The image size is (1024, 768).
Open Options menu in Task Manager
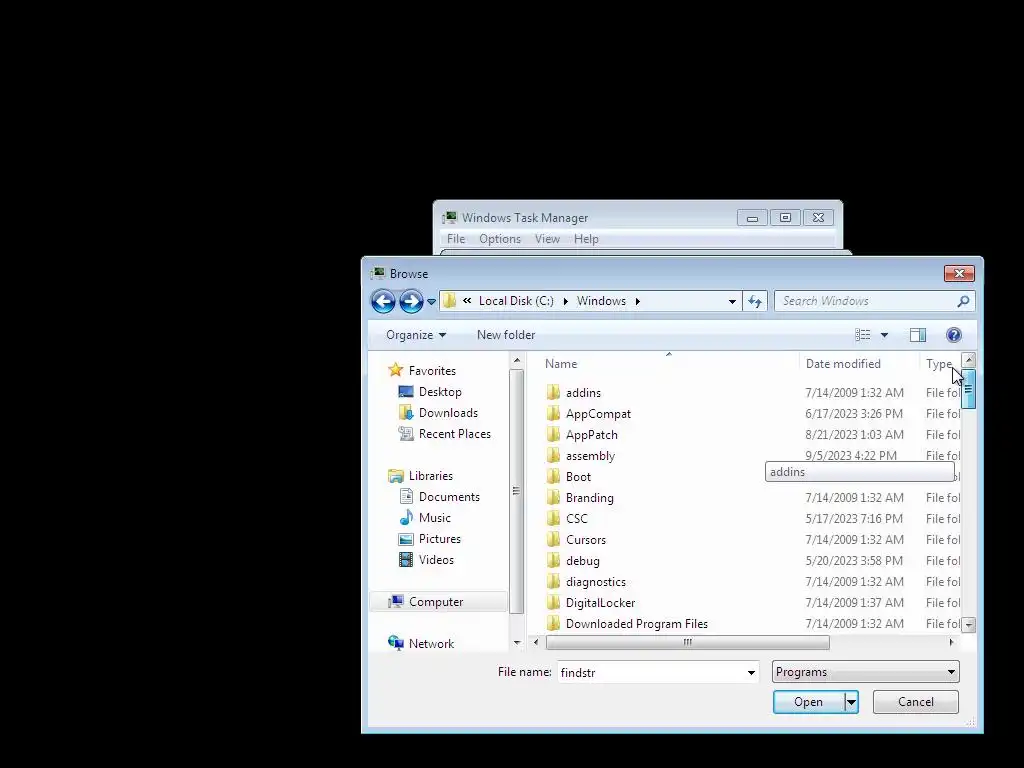(500, 239)
